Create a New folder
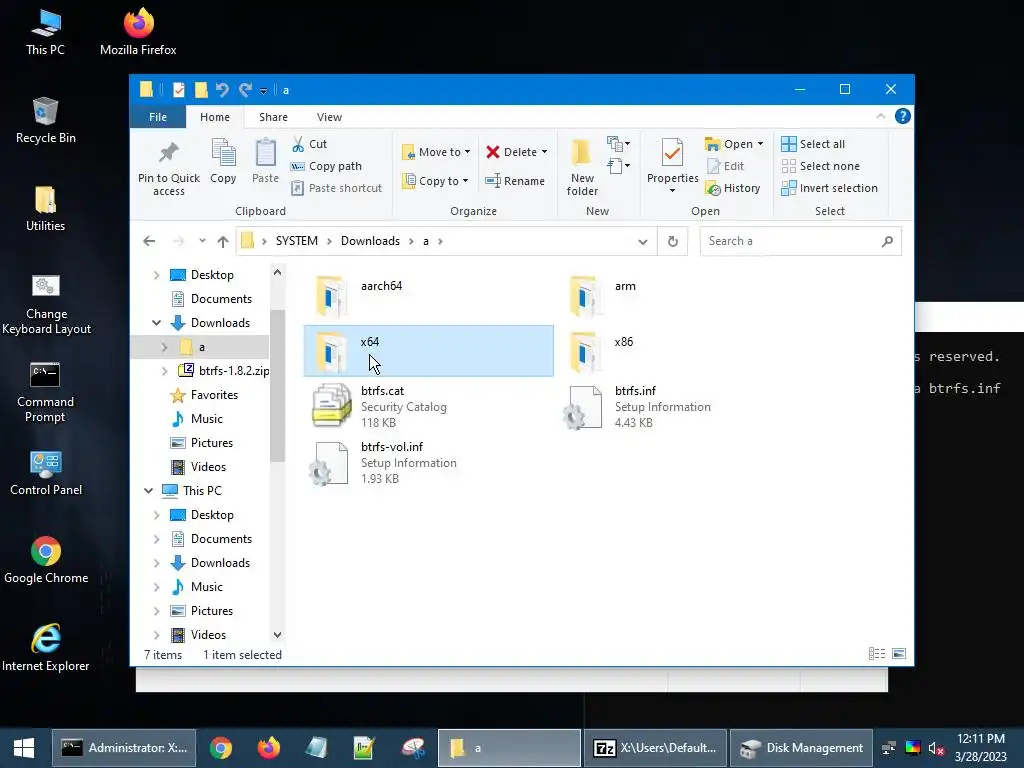 [x=582, y=167]
